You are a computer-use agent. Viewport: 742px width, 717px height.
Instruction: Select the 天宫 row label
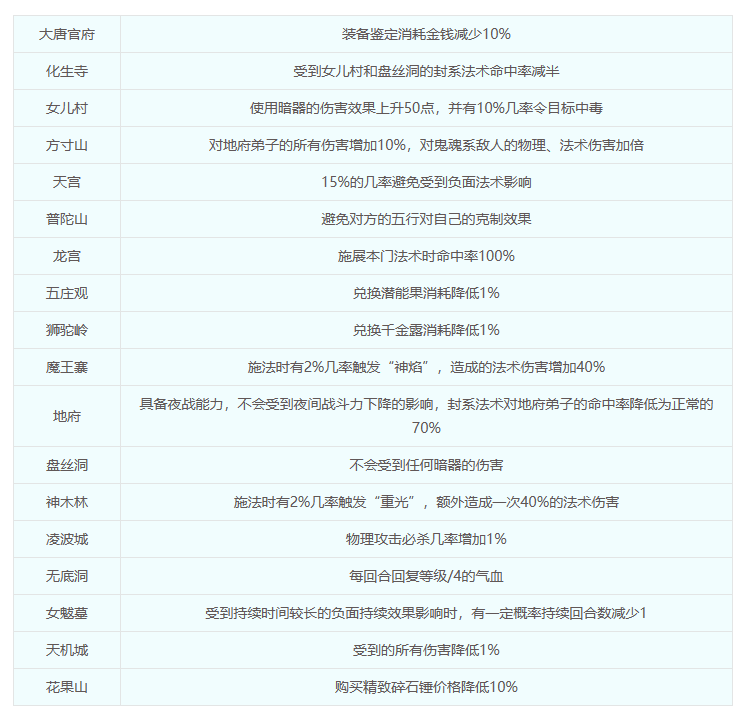67,182
